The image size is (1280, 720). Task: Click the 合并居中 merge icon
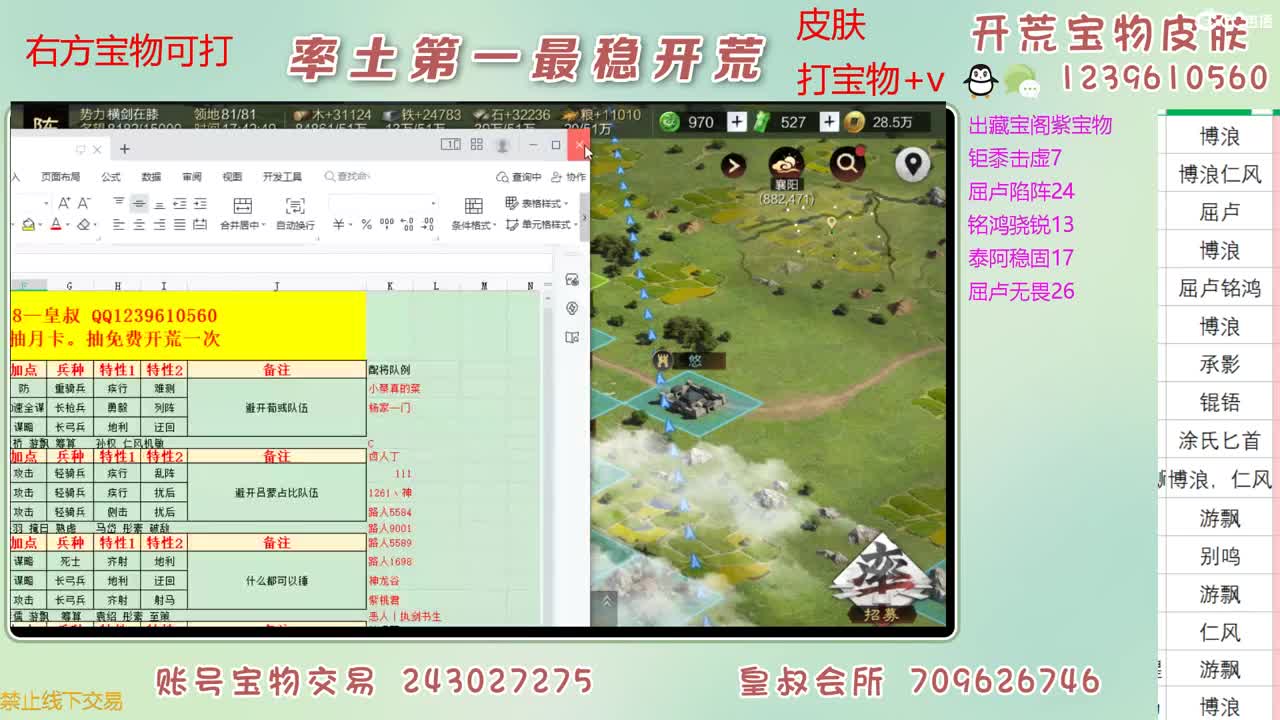tap(242, 205)
